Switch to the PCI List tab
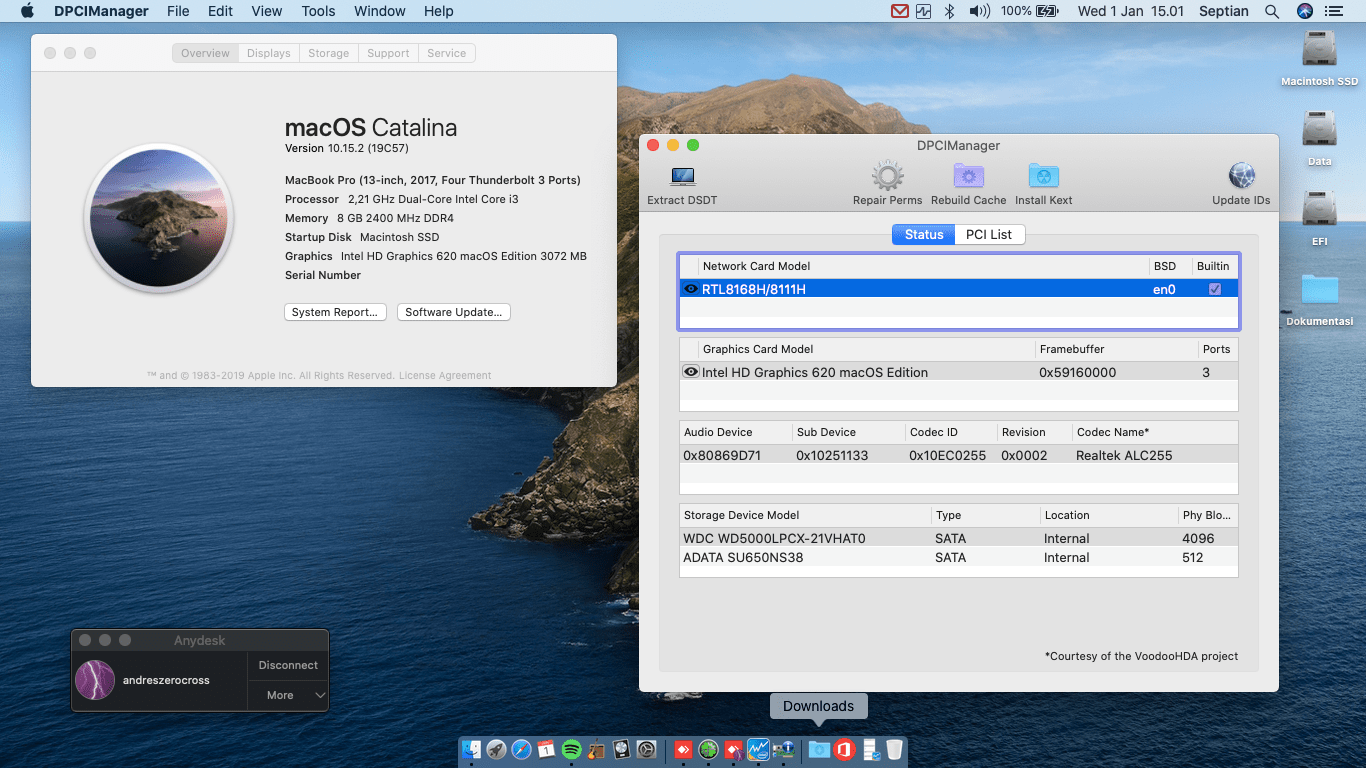The width and height of the screenshot is (1366, 768). (988, 234)
